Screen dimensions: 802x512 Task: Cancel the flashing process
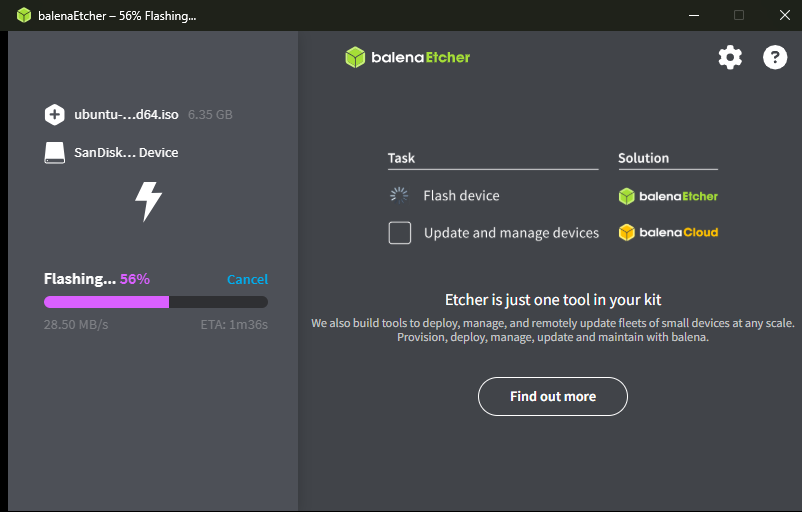pyautogui.click(x=247, y=279)
